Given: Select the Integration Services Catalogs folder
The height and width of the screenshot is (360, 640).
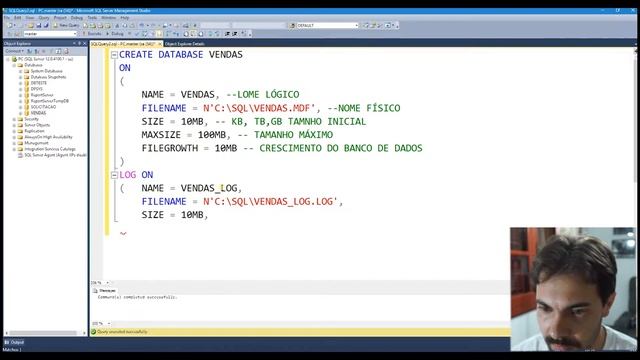Looking at the screenshot, I should point(50,149).
